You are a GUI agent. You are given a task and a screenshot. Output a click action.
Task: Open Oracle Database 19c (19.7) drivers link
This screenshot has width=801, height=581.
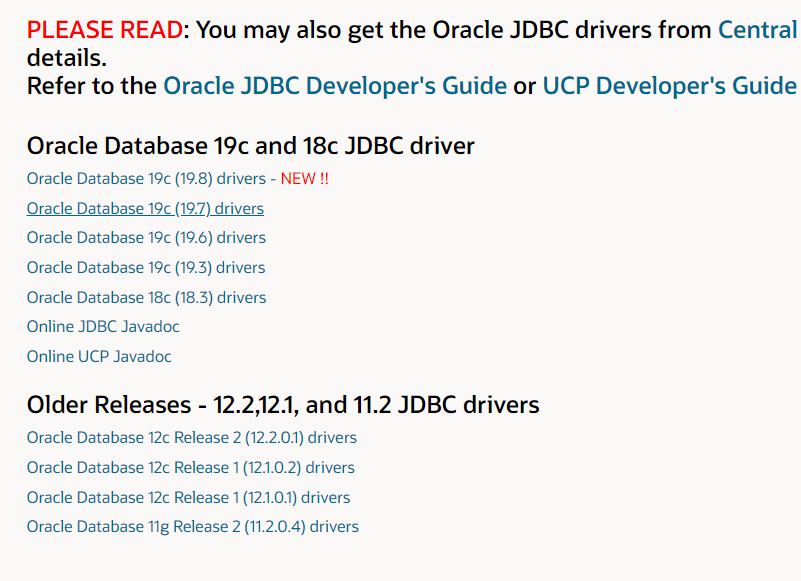[145, 208]
